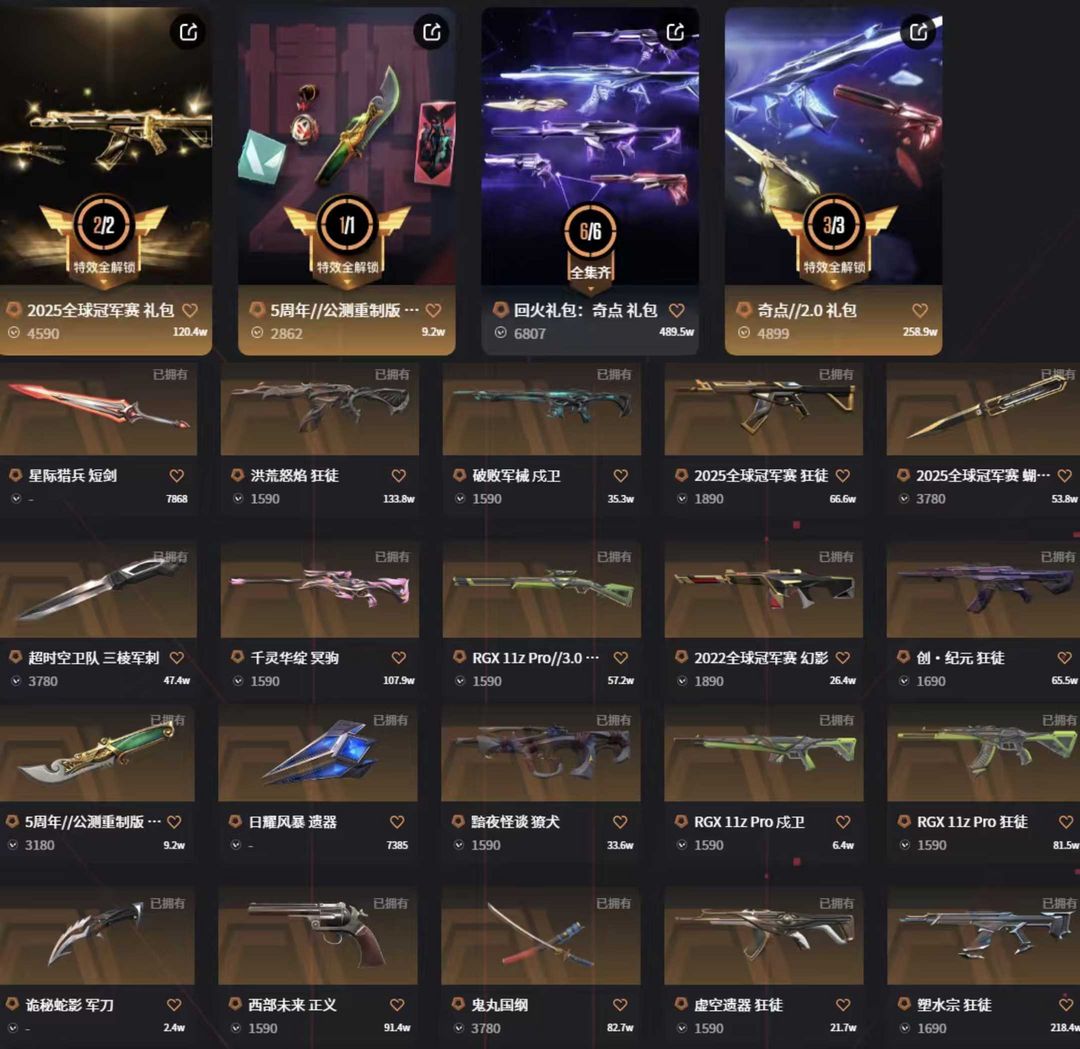Click heart icon beside 洪荒怒焰 狂徒
Viewport: 1080px width, 1049px height.
click(399, 476)
